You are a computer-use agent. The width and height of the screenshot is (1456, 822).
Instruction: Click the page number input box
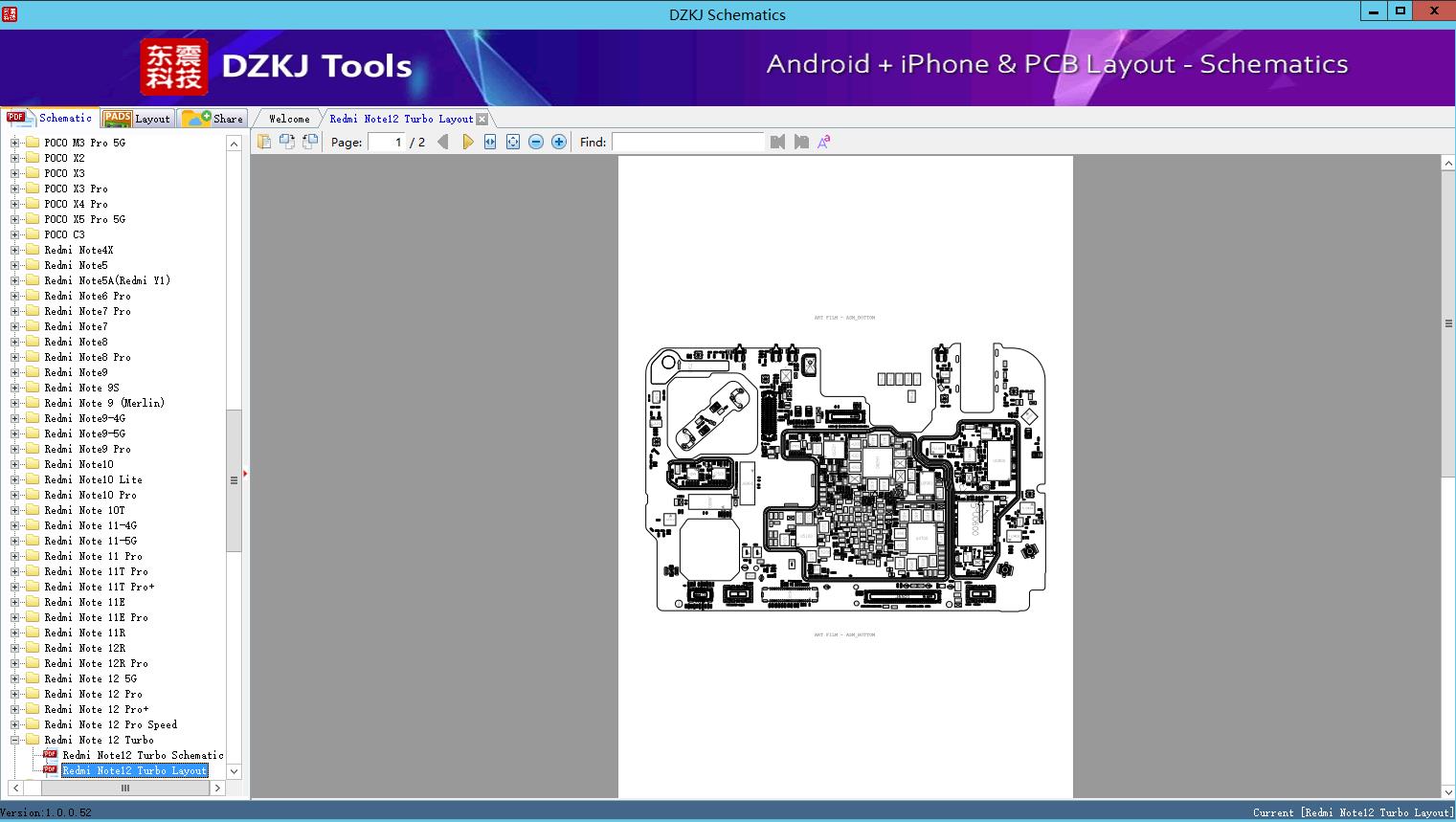386,142
